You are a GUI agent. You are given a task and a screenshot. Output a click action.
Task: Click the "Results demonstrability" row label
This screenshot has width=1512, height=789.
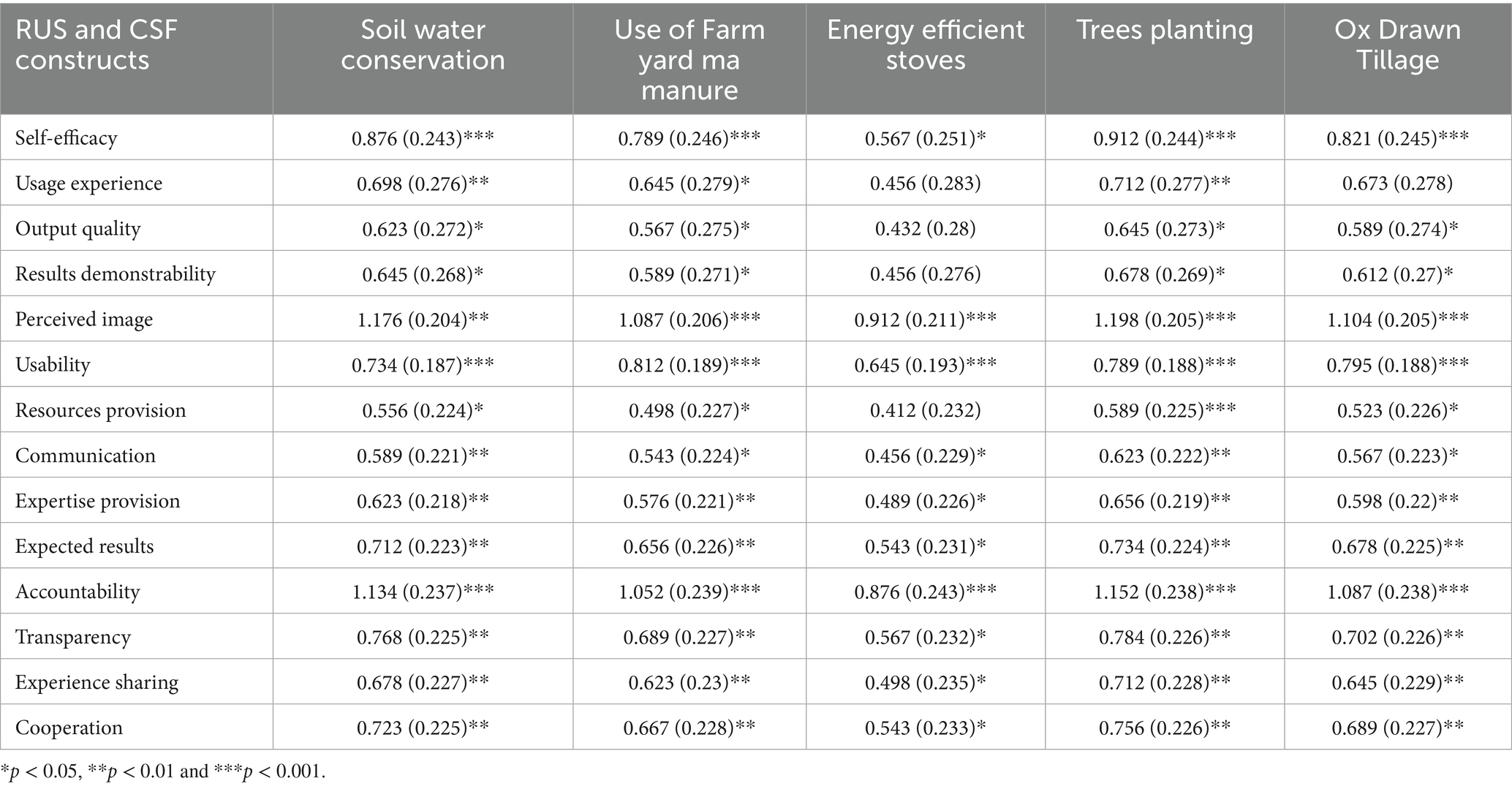[116, 274]
